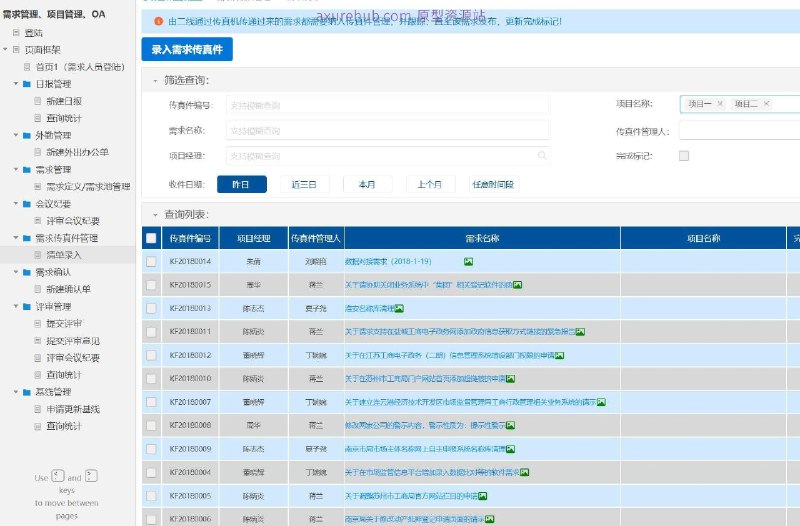Click image icon in row KF20180004

524,472
